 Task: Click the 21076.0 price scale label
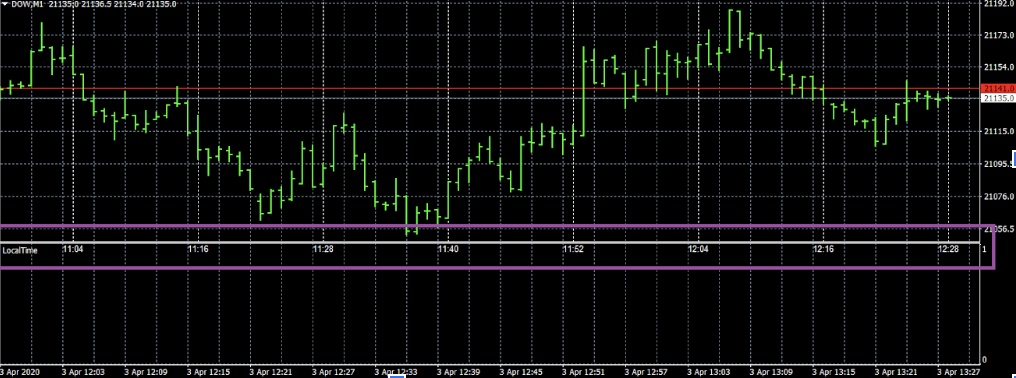click(999, 196)
